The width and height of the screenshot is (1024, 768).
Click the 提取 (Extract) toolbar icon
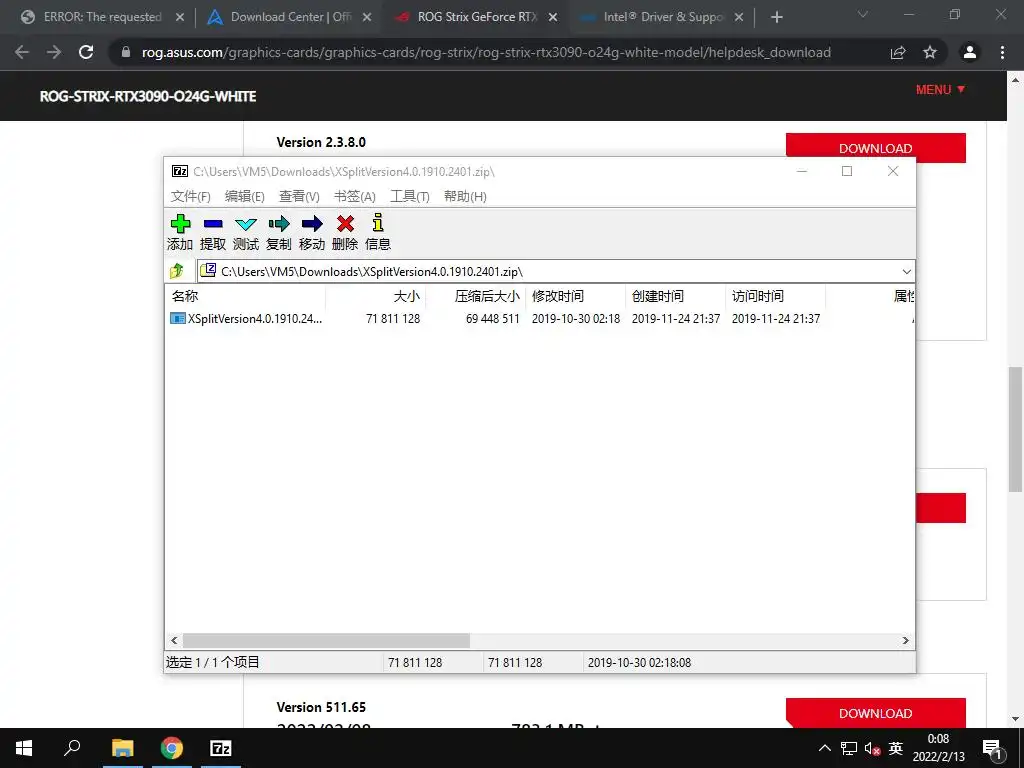point(213,224)
